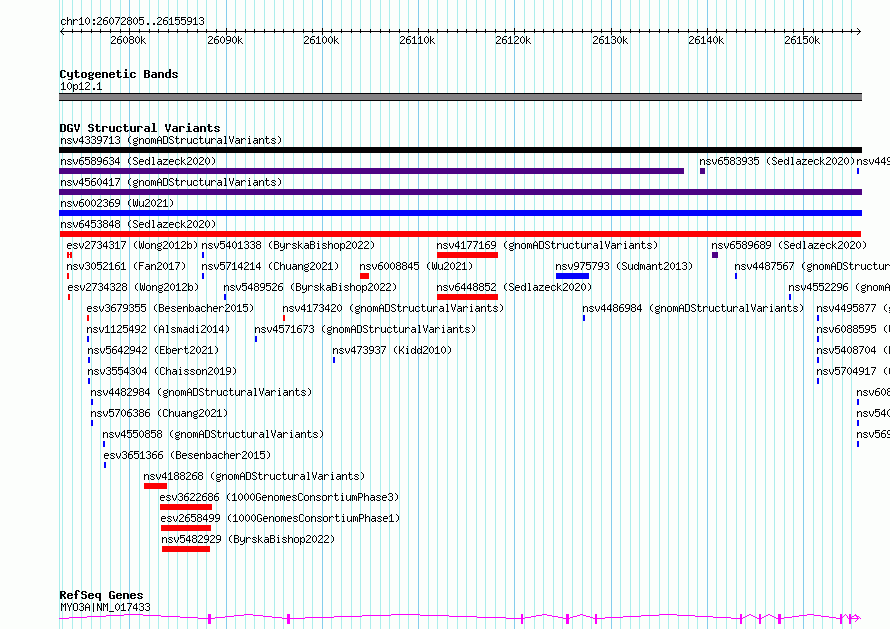Image resolution: width=890 pixels, height=629 pixels.
Task: Open nsv5482929 (ByrskaBishop2022) label
Action: (248, 539)
